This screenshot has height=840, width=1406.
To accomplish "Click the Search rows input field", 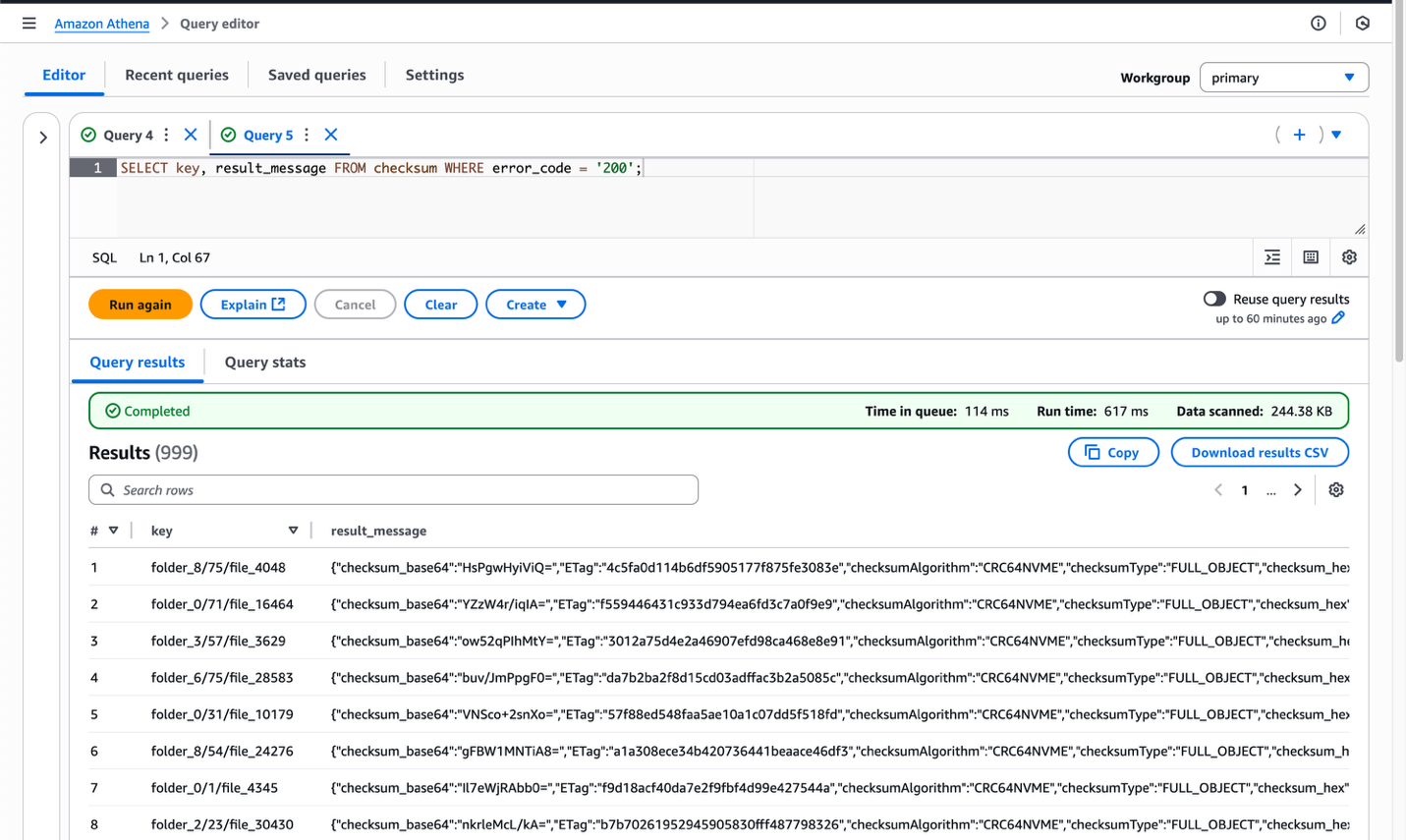I will 393,489.
